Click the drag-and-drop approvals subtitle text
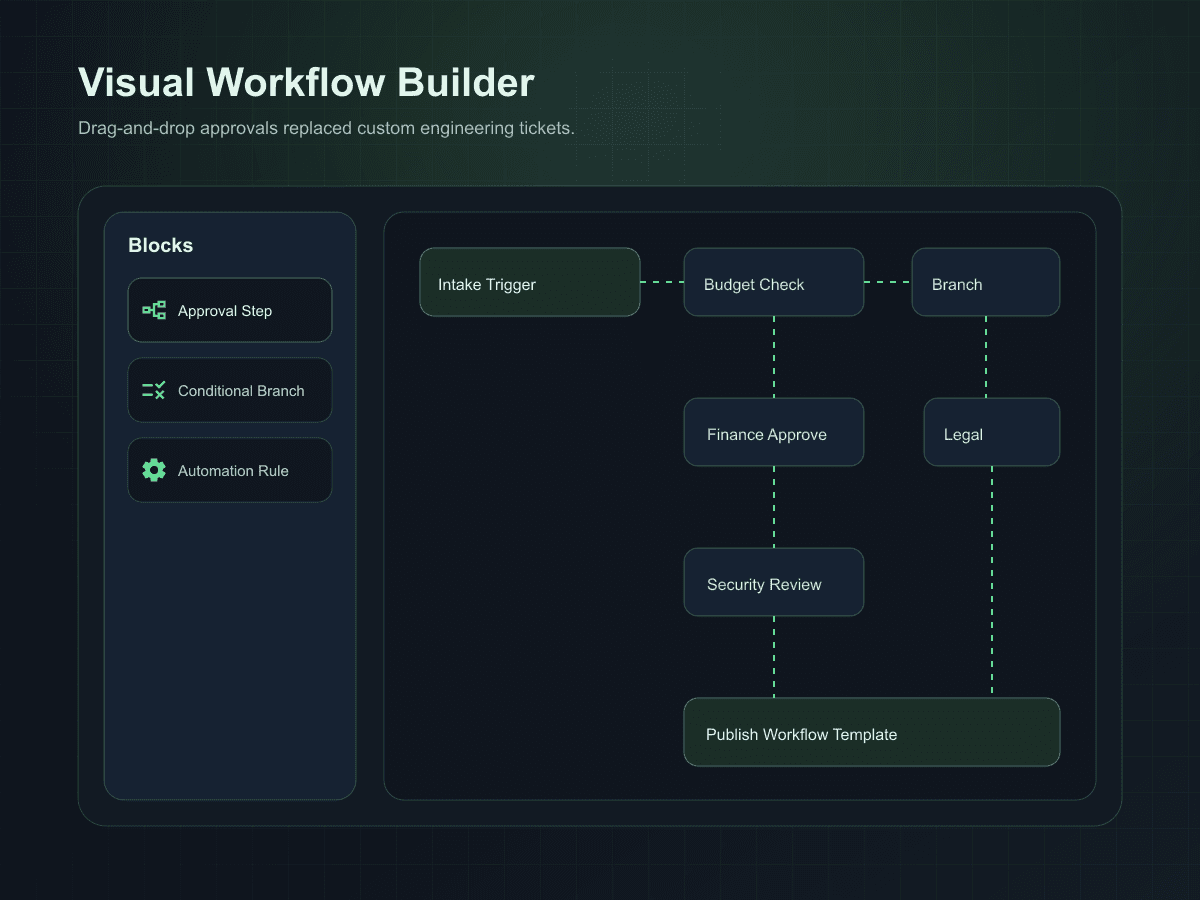1200x900 pixels. click(326, 129)
